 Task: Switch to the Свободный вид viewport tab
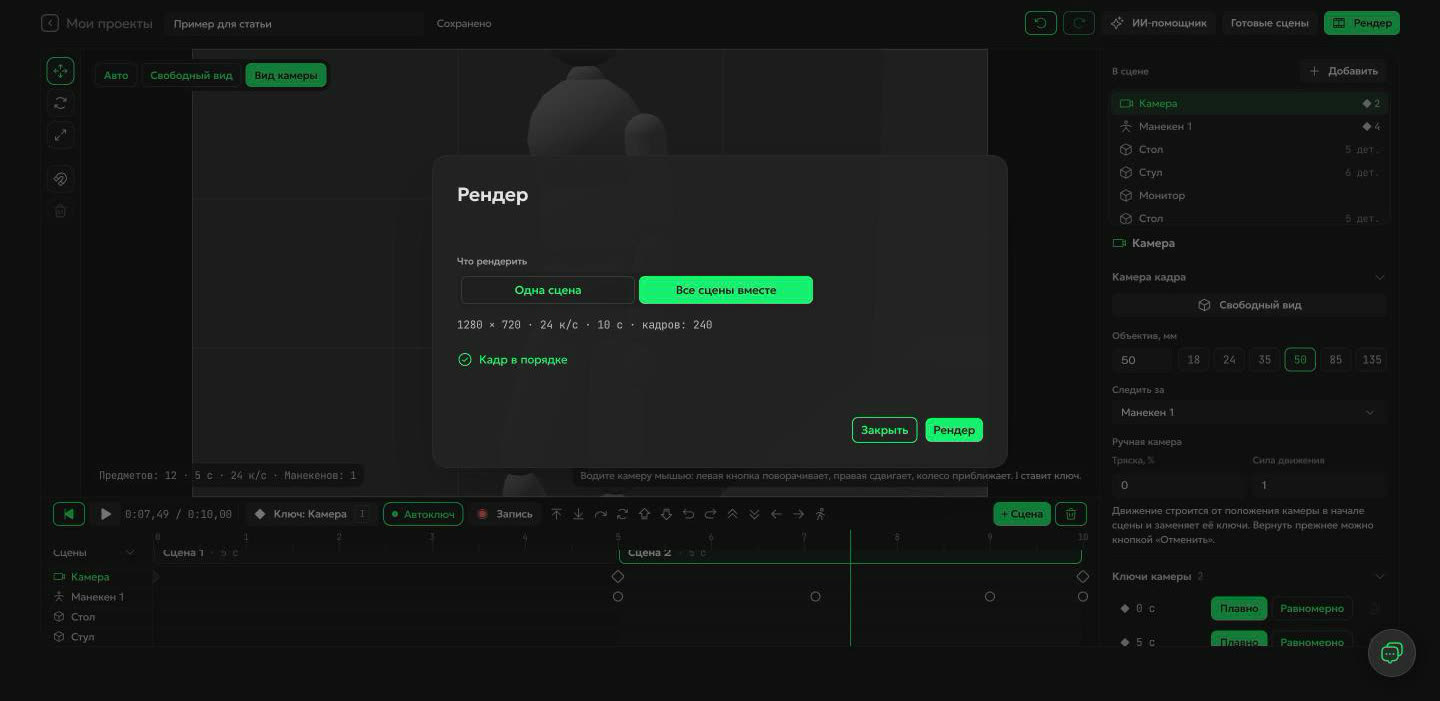coord(191,75)
